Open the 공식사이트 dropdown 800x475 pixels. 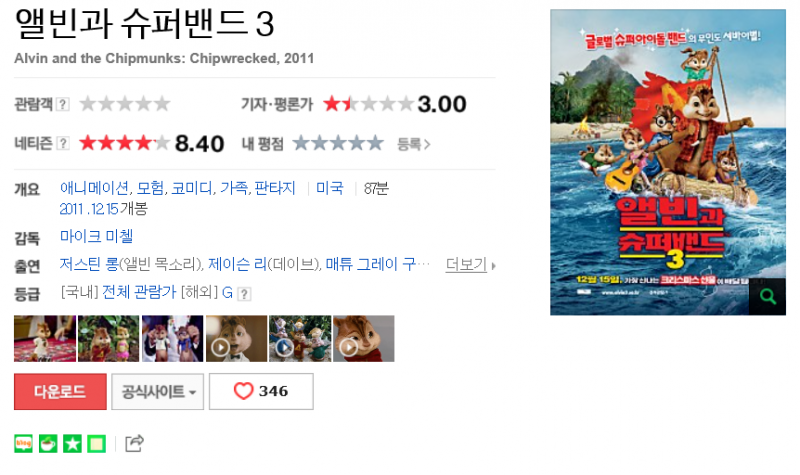158,391
